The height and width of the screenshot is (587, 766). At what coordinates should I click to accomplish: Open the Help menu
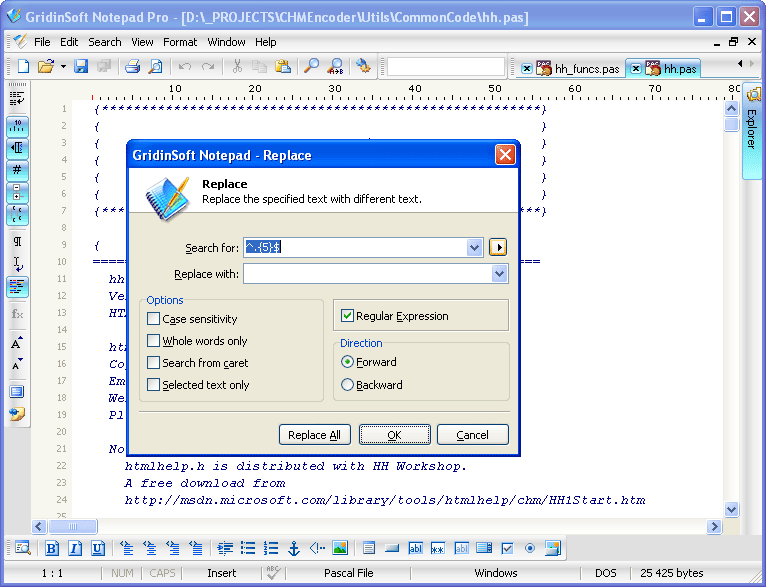point(266,42)
